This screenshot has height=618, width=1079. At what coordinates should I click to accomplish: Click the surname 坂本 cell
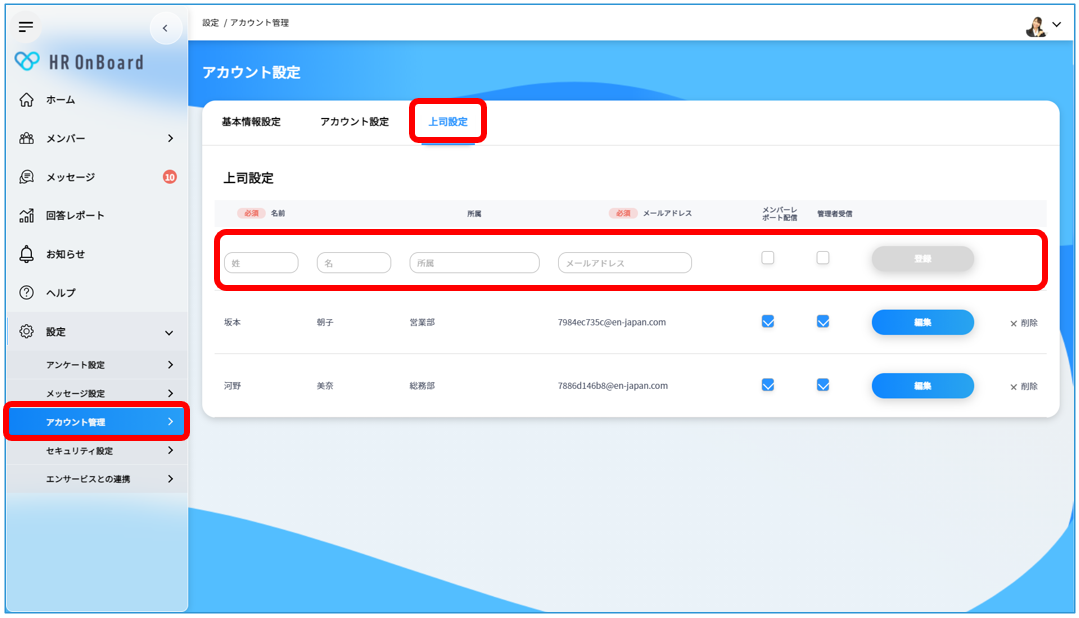233,322
